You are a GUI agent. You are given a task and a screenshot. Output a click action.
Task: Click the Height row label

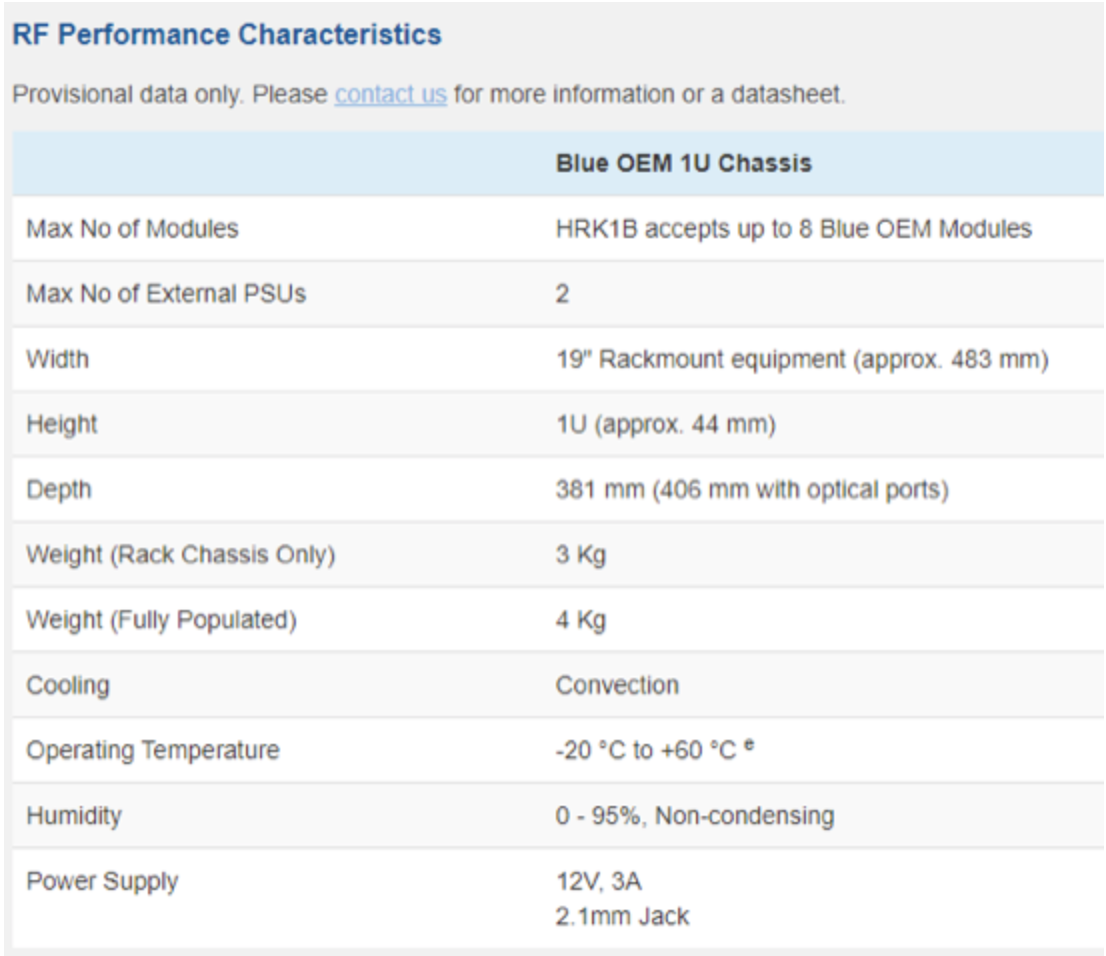pos(62,424)
